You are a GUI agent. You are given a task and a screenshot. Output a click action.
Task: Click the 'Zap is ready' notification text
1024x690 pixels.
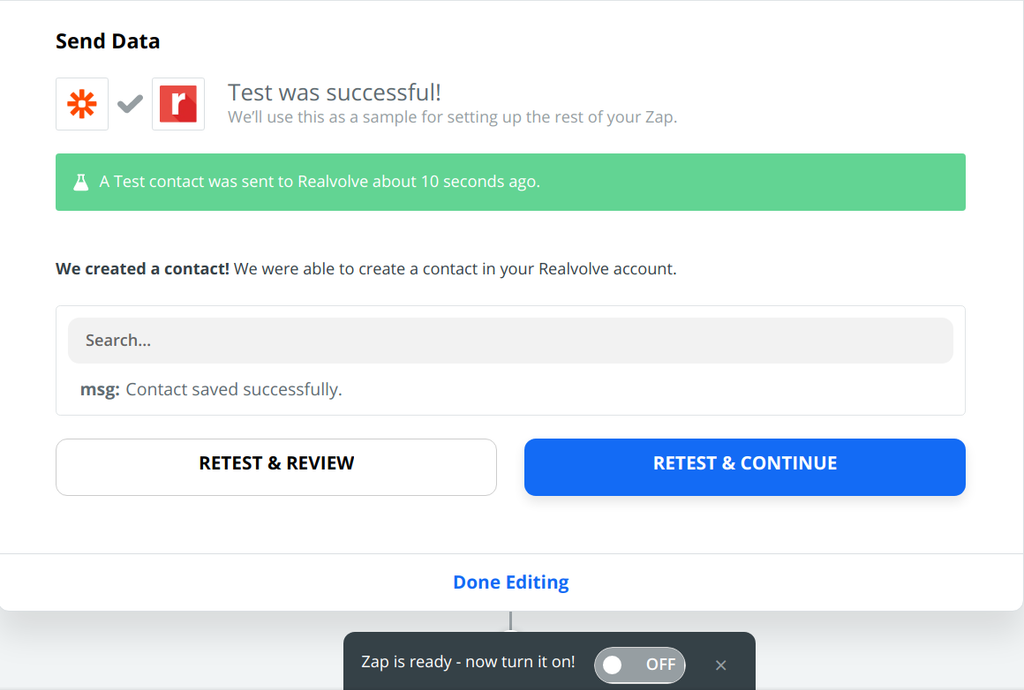pyautogui.click(x=467, y=662)
